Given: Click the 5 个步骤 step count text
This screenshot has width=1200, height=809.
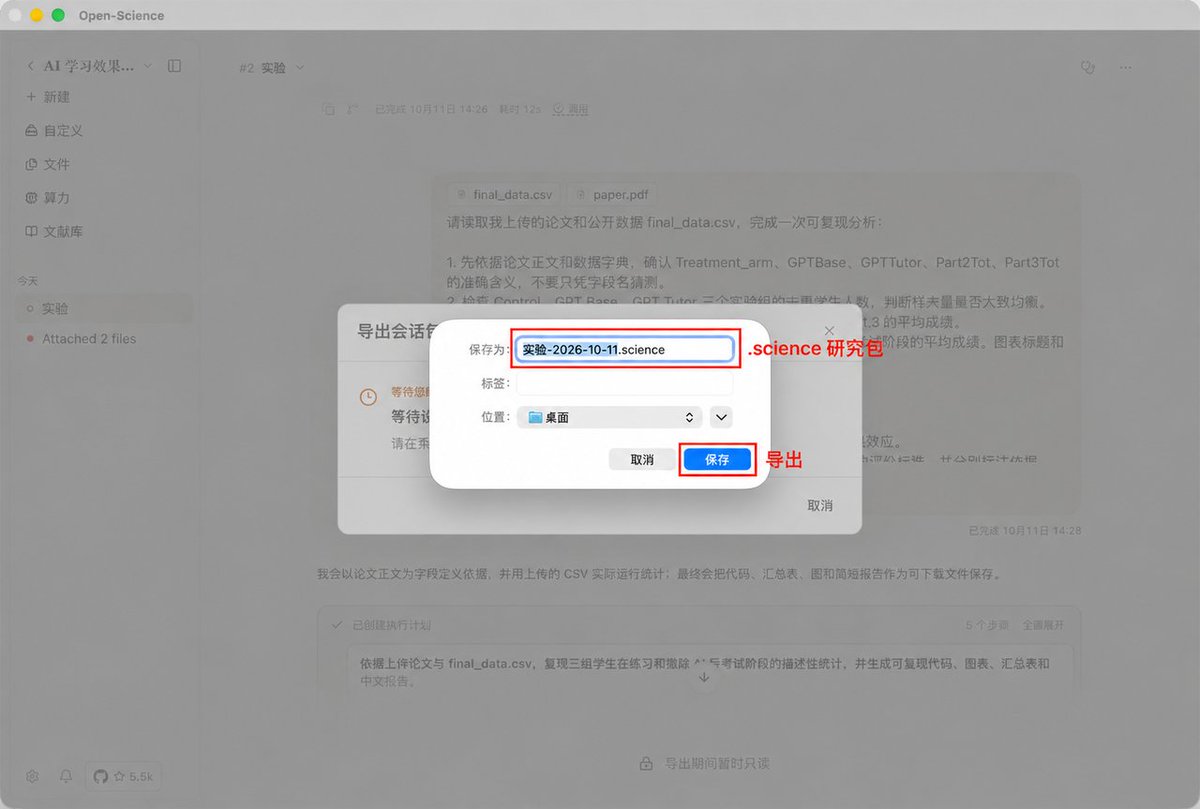Looking at the screenshot, I should pos(986,625).
